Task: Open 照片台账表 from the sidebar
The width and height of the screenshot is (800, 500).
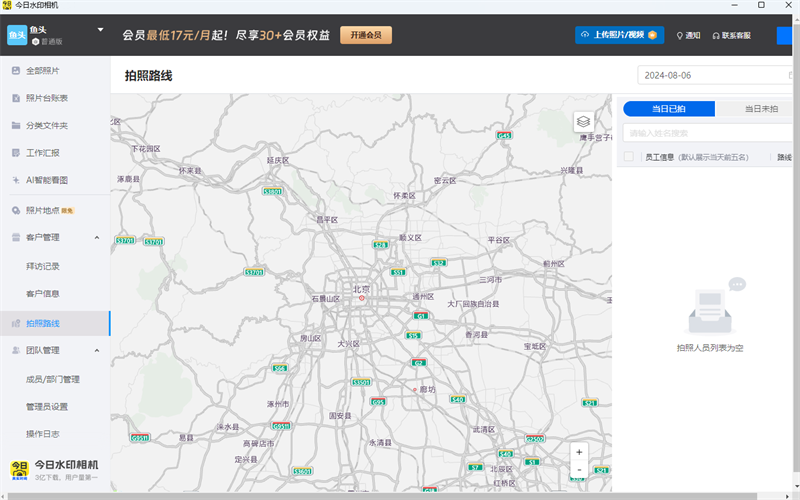Action: pos(46,98)
